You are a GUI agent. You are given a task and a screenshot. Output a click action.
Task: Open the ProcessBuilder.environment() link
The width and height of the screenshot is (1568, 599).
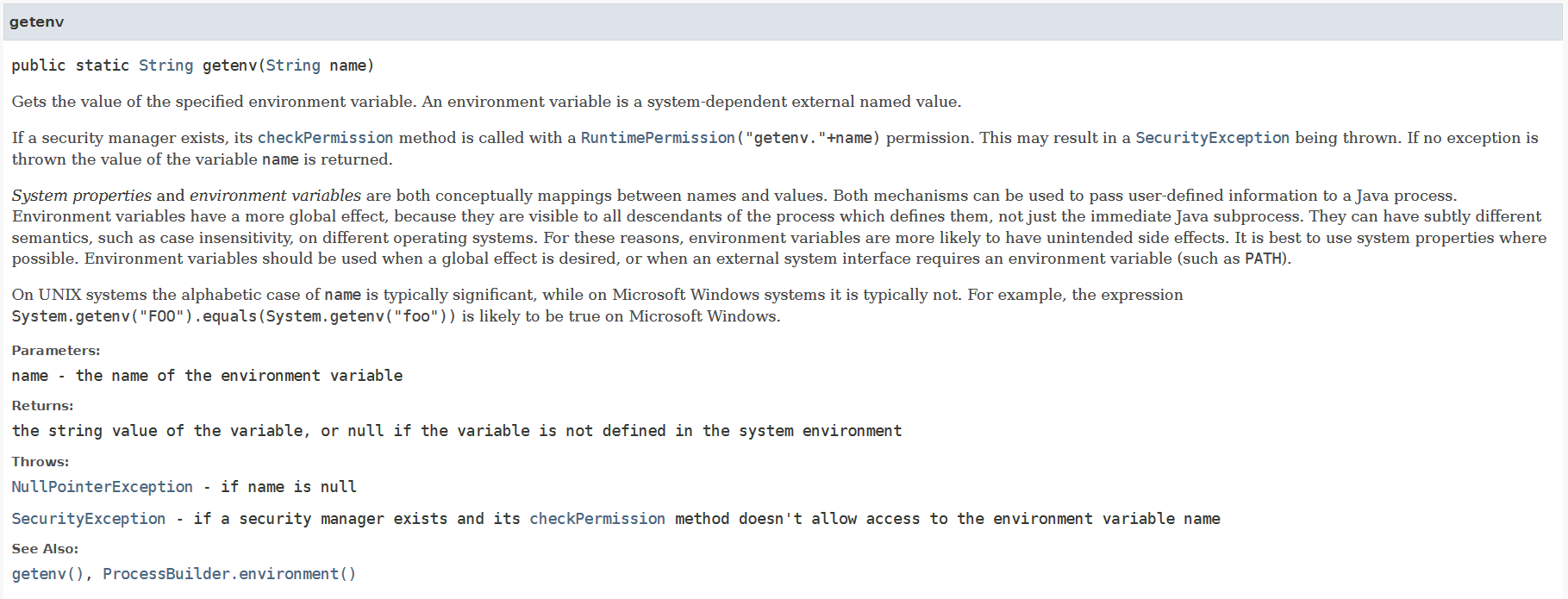point(228,574)
